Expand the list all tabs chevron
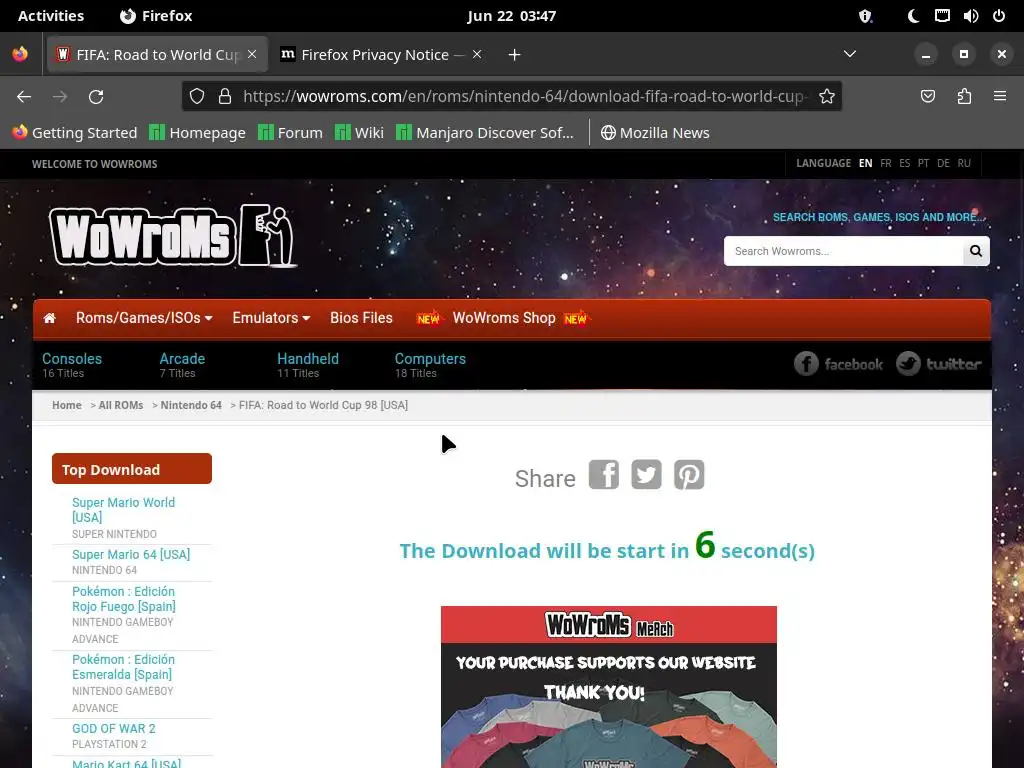 pos(850,54)
